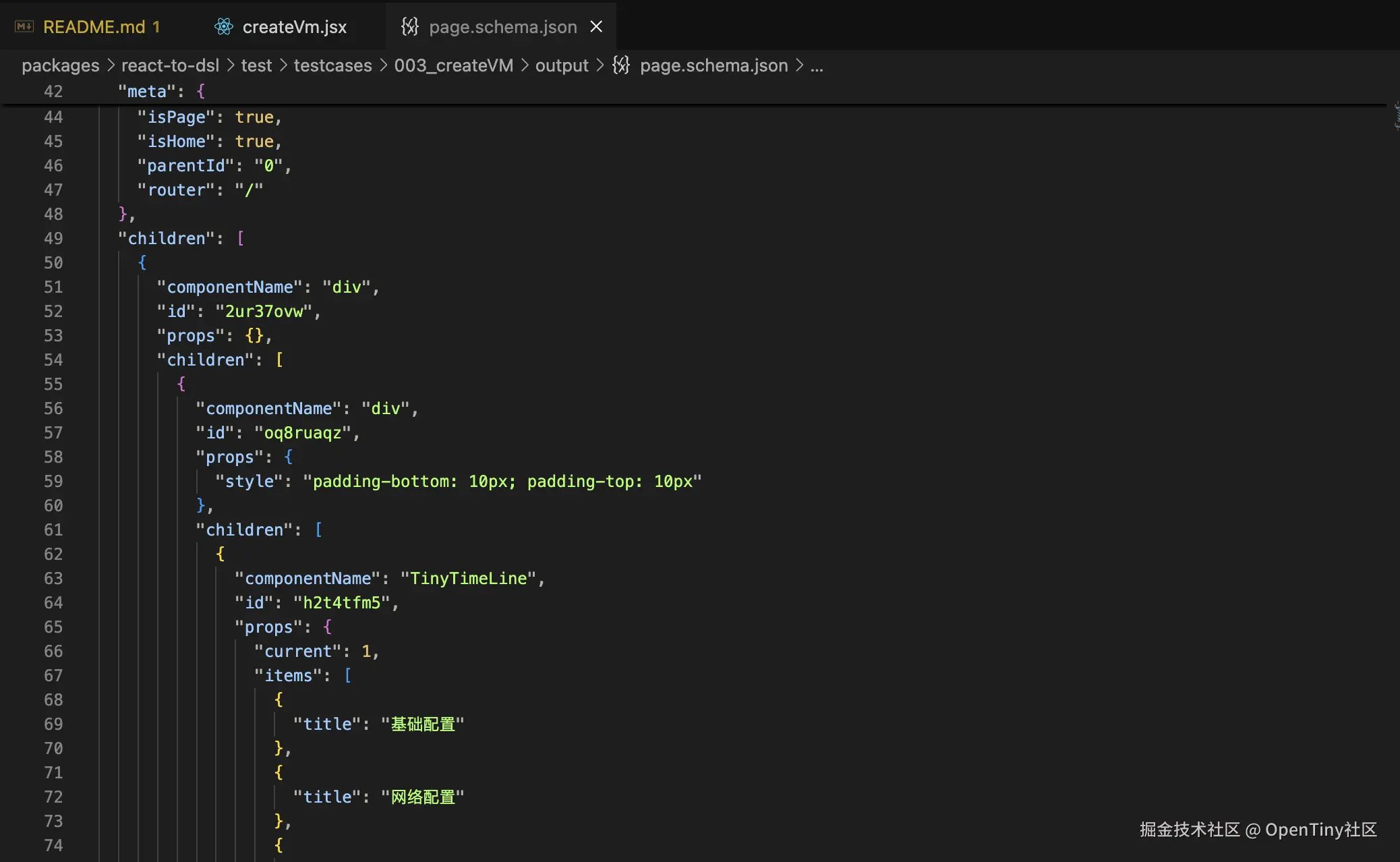Place cursor on the "TinyTimeLine" value
The height and width of the screenshot is (862, 1400).
pos(468,579)
